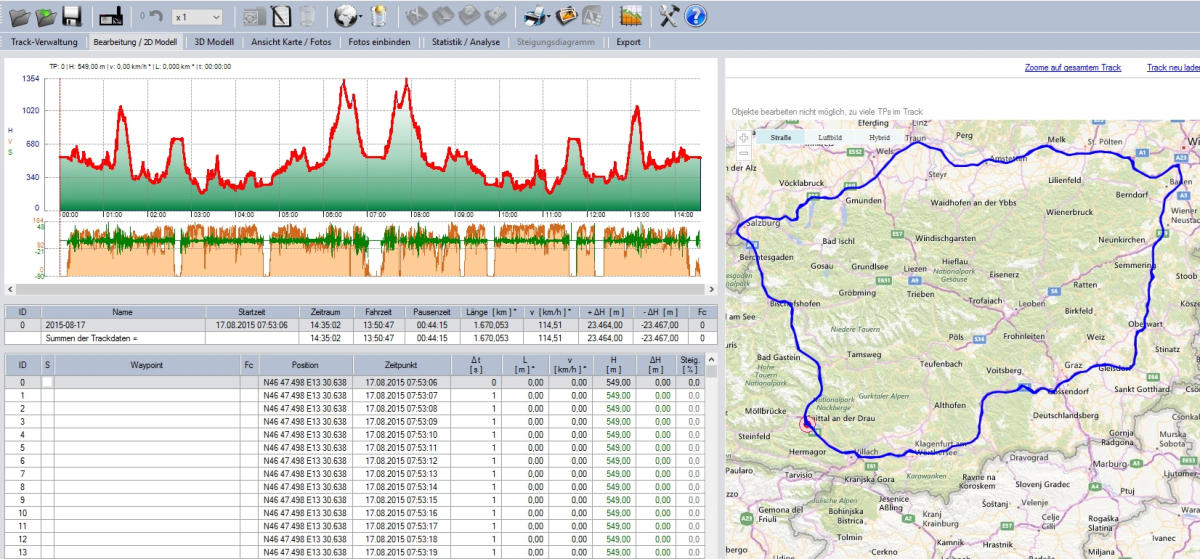Select the Straße map view
The width and height of the screenshot is (1200, 559).
pos(781,138)
